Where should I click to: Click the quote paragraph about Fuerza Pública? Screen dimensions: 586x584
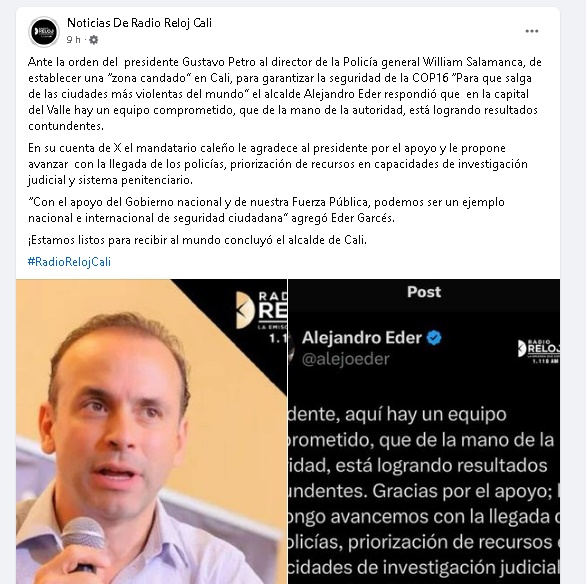(266, 210)
